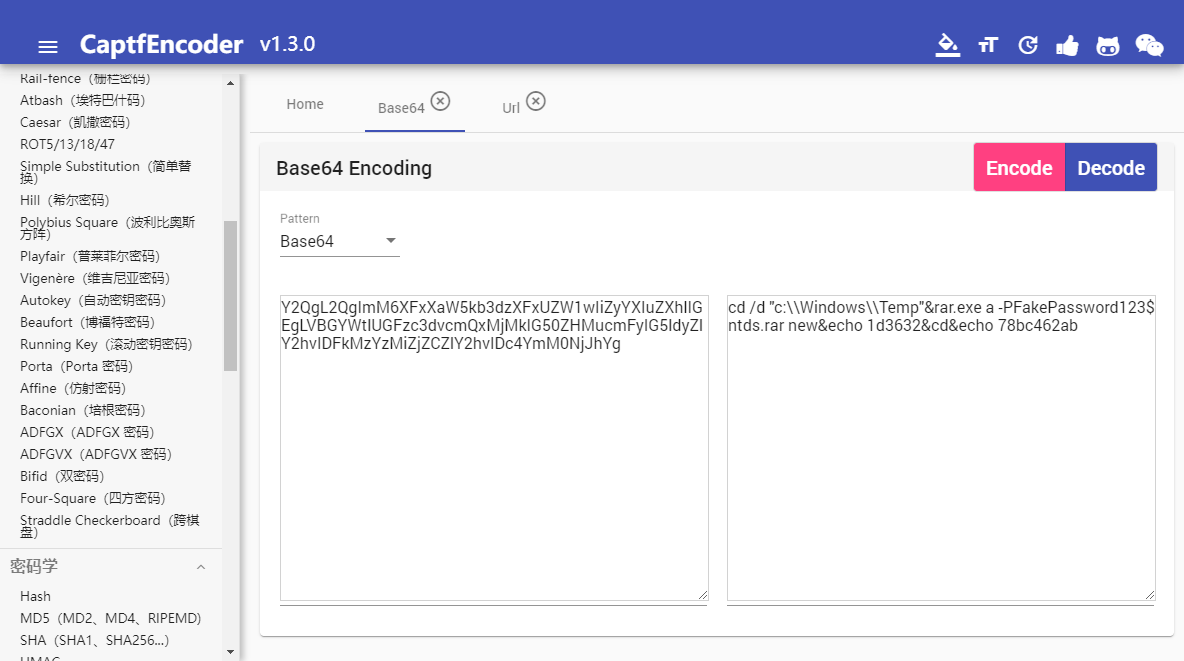Open Beaufort cipher in sidebar
1184x661 pixels.
click(x=88, y=322)
